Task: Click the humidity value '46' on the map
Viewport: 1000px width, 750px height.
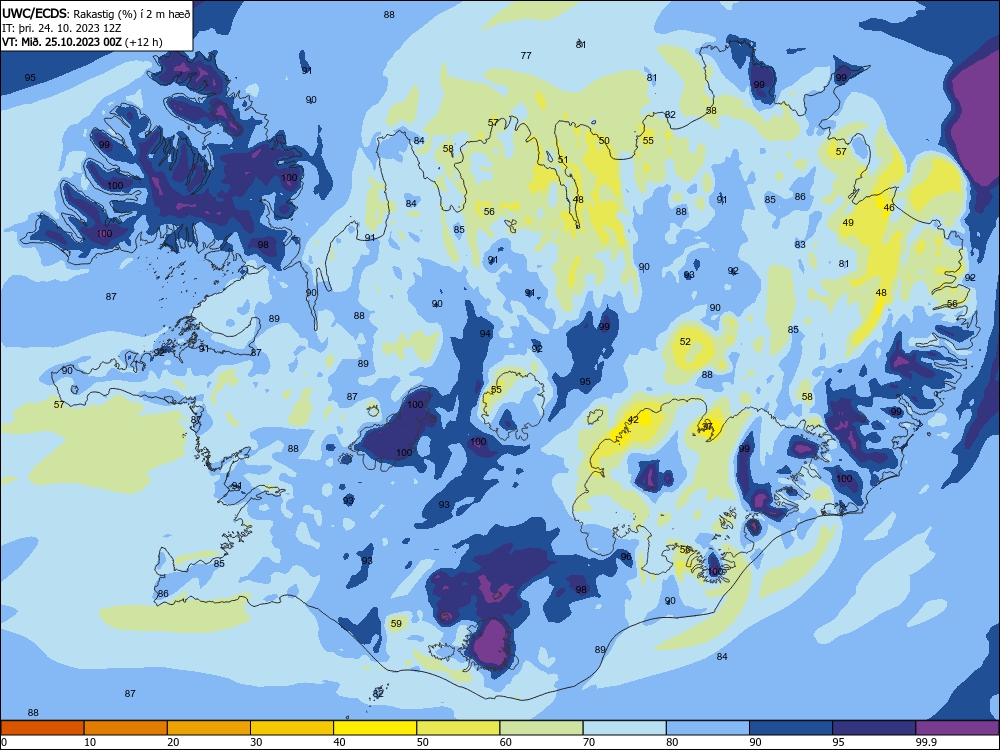Action: [889, 207]
